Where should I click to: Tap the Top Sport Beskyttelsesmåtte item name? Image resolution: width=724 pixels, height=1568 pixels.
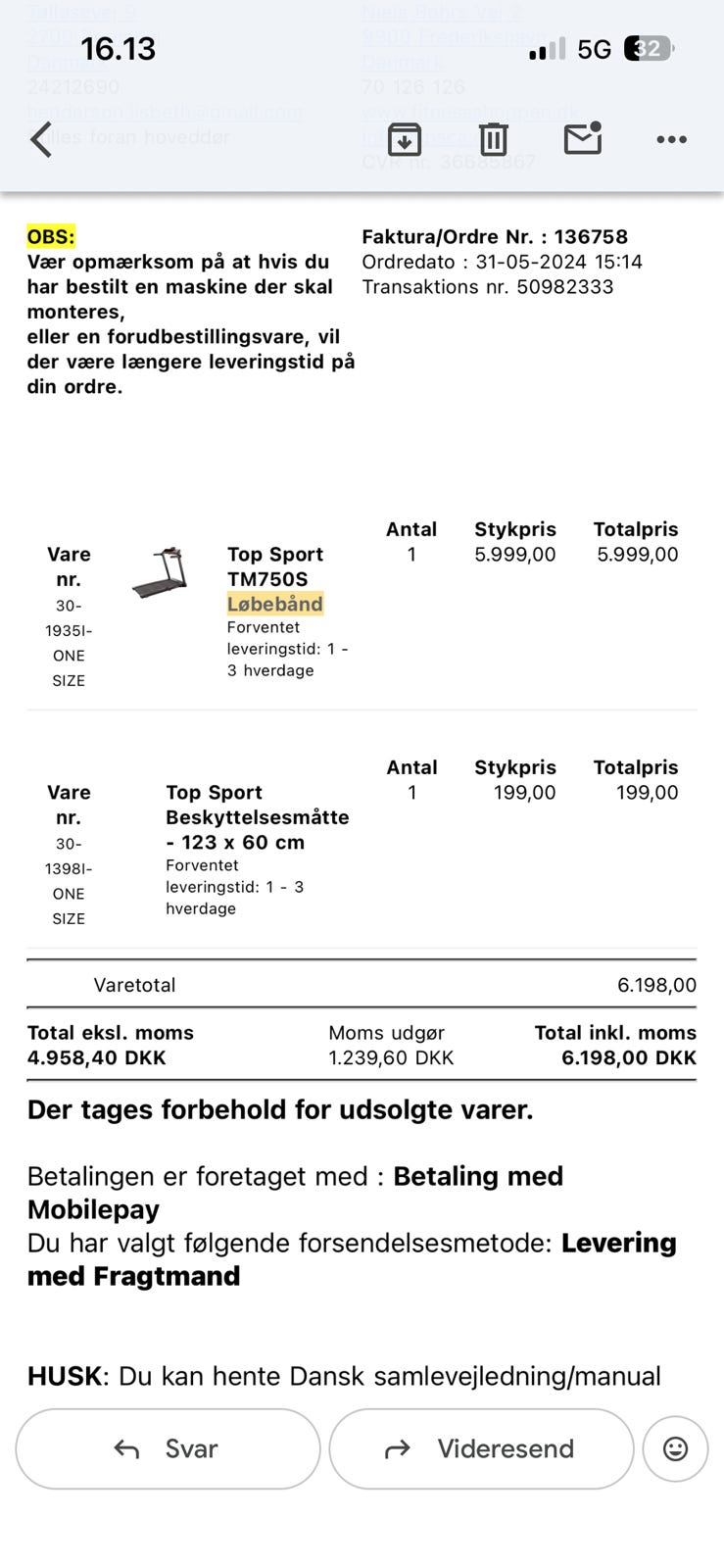[x=257, y=817]
